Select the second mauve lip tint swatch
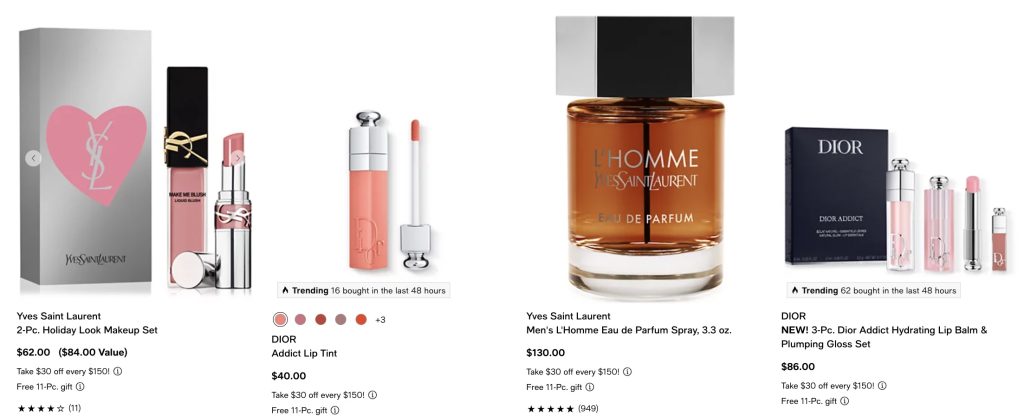The image size is (1024, 416). [300, 319]
